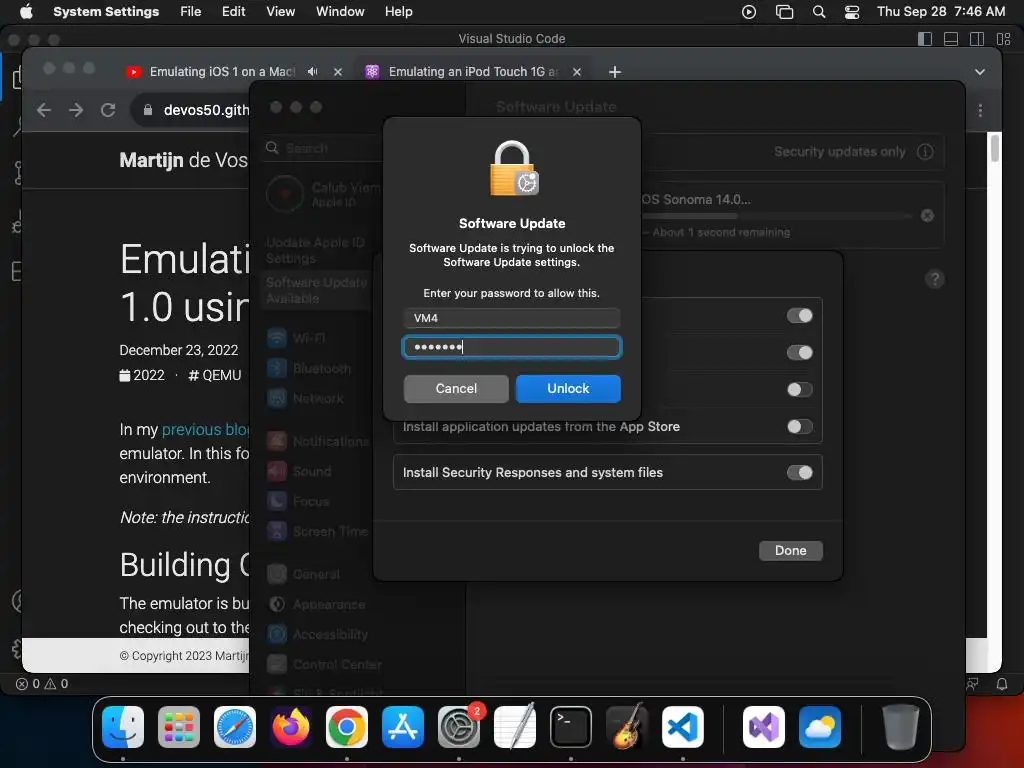Open VS Code notifications bell
The height and width of the screenshot is (768, 1024).
point(1002,684)
